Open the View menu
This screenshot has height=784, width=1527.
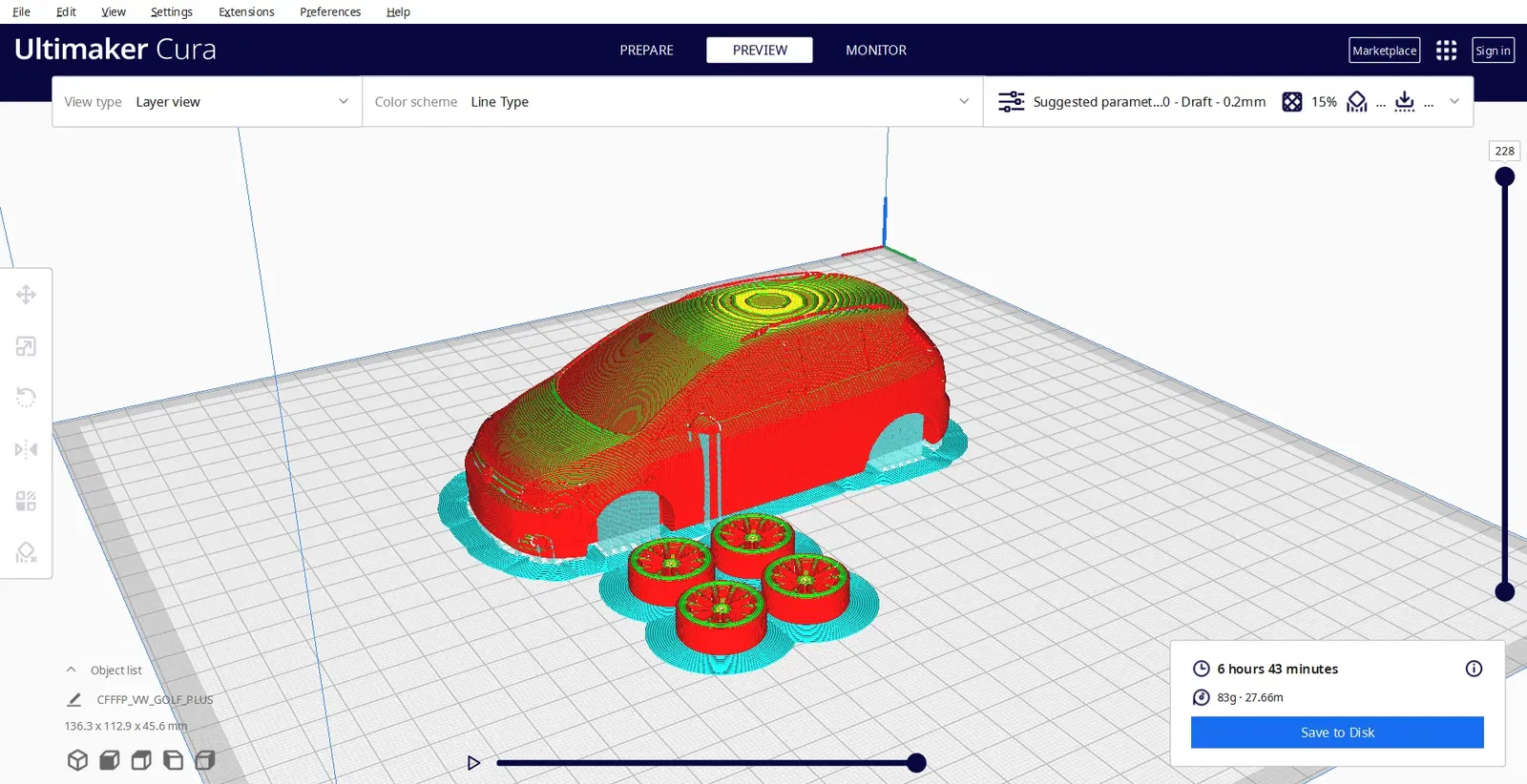[114, 11]
